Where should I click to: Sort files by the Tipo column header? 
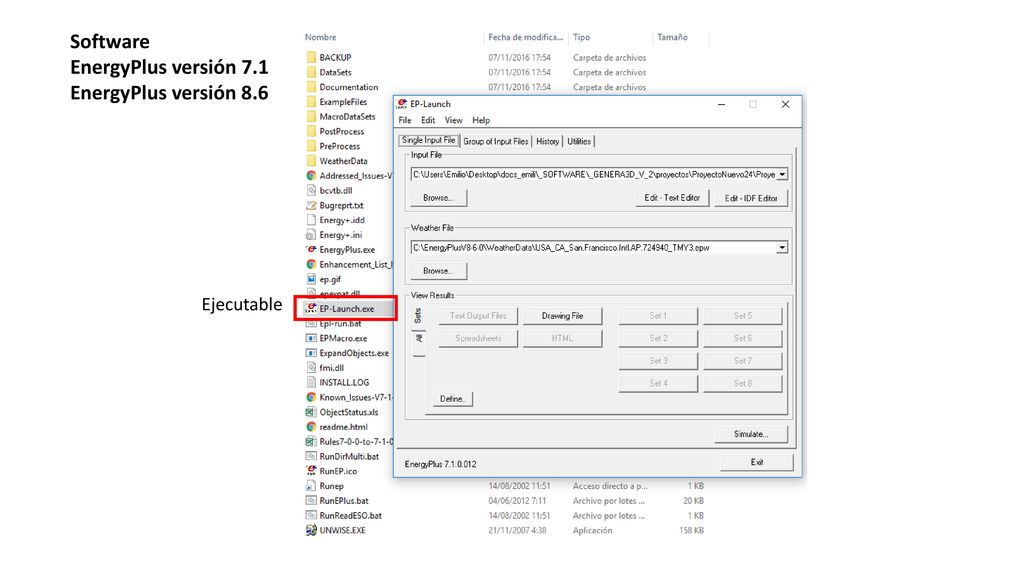point(581,37)
